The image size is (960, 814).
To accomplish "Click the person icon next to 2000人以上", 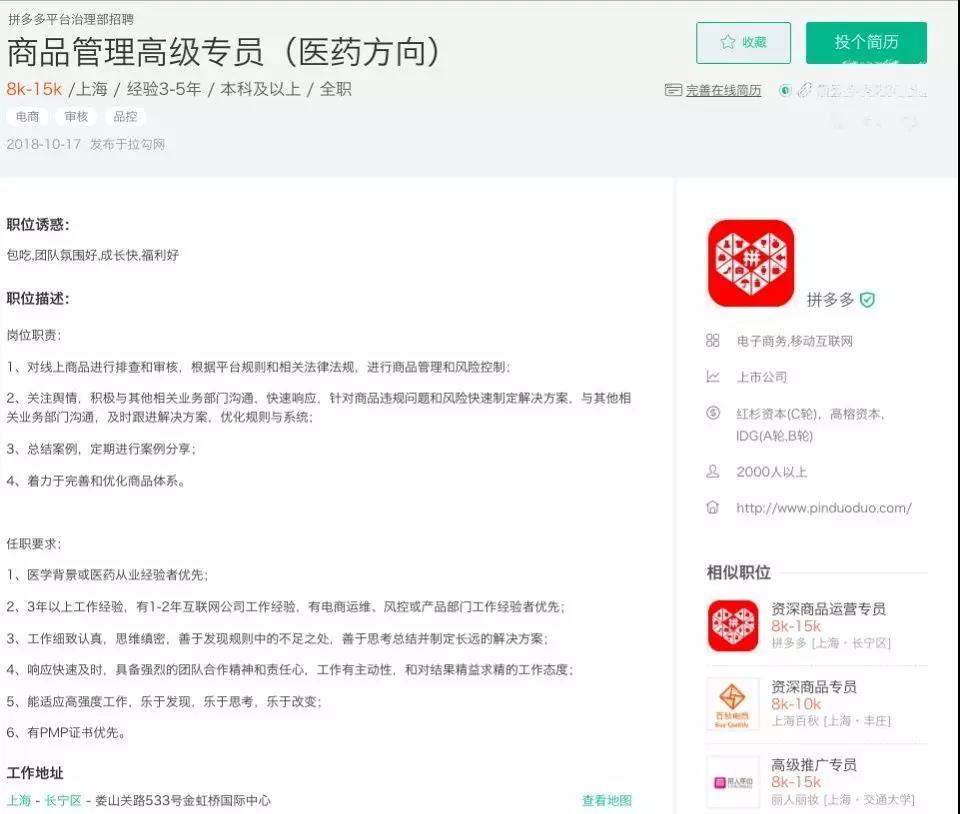I will (713, 471).
